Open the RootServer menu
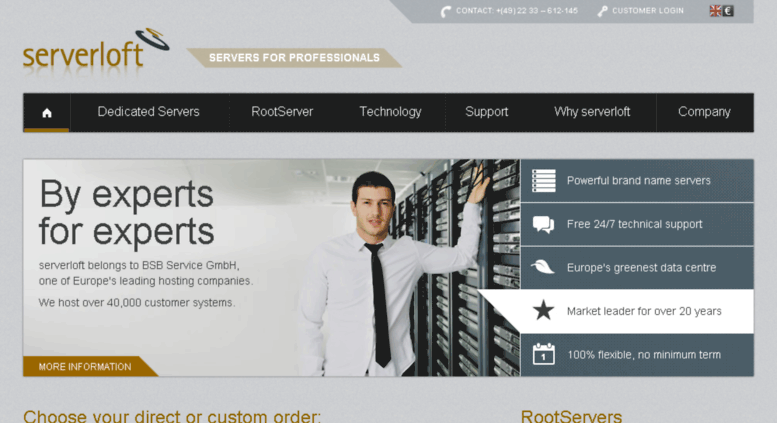 click(x=282, y=112)
